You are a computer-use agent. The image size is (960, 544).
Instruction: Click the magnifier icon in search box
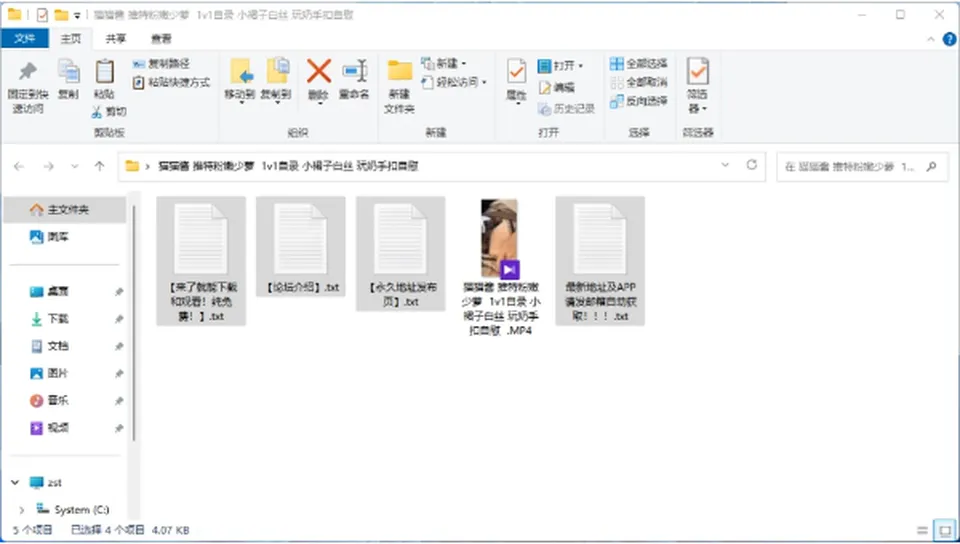[x=931, y=166]
